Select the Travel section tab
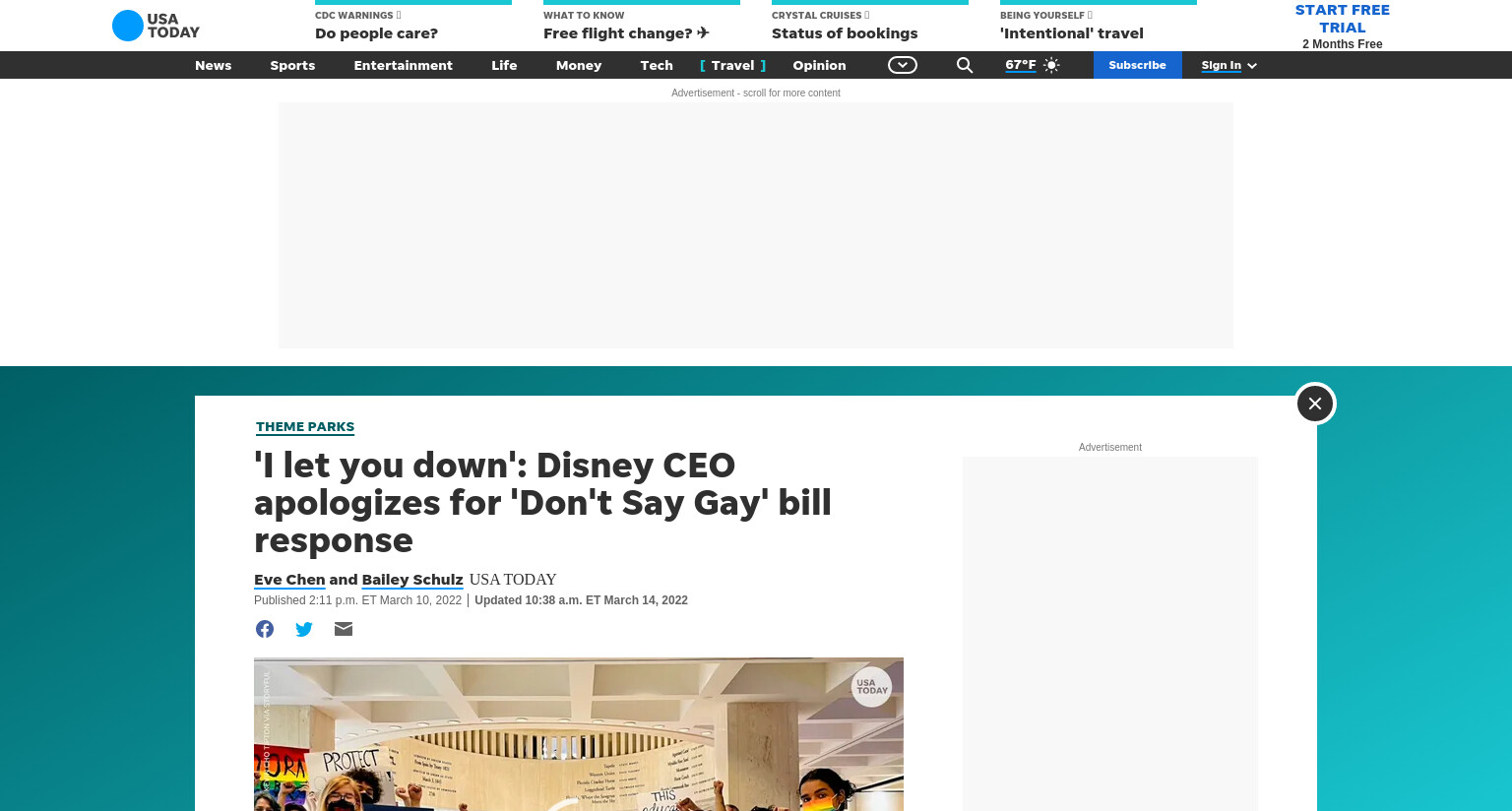Image resolution: width=1512 pixels, height=811 pixels. 733,65
